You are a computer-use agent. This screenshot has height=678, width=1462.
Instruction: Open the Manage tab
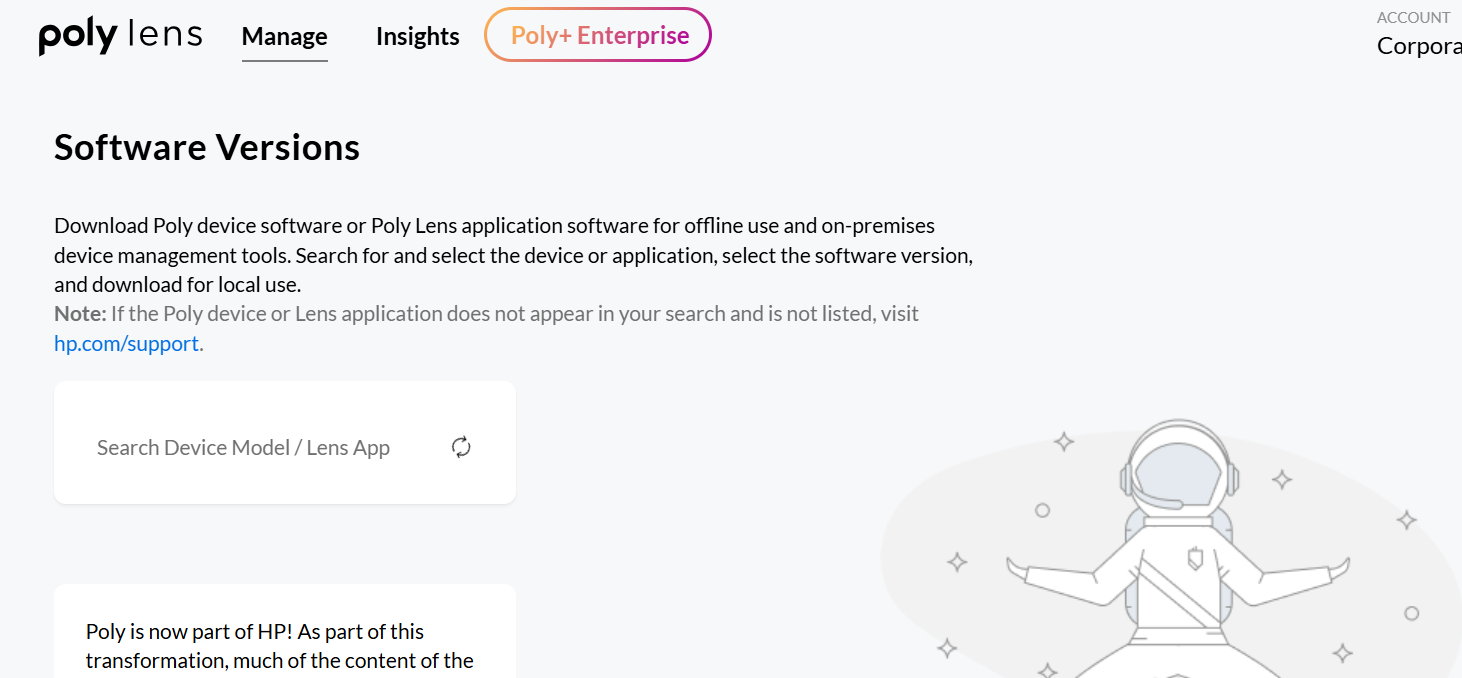tap(284, 37)
